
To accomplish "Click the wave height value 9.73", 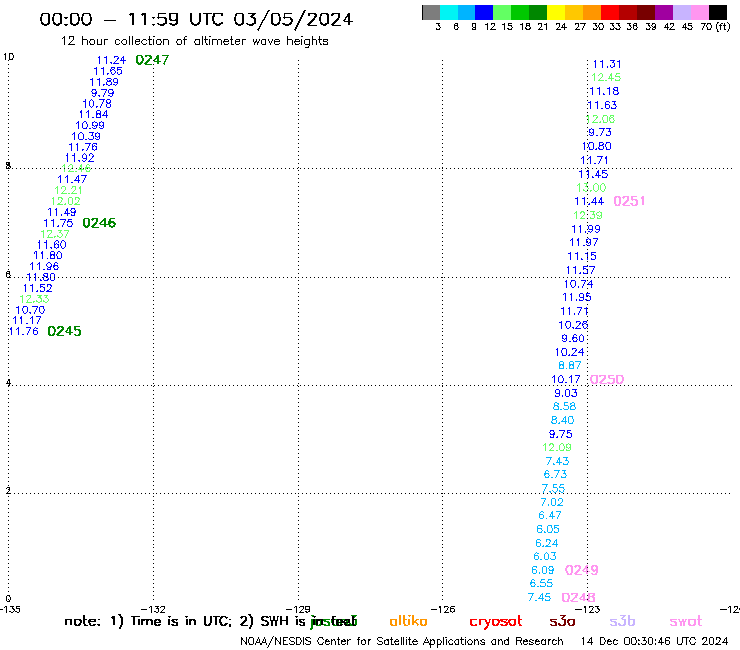I will coord(600,132).
